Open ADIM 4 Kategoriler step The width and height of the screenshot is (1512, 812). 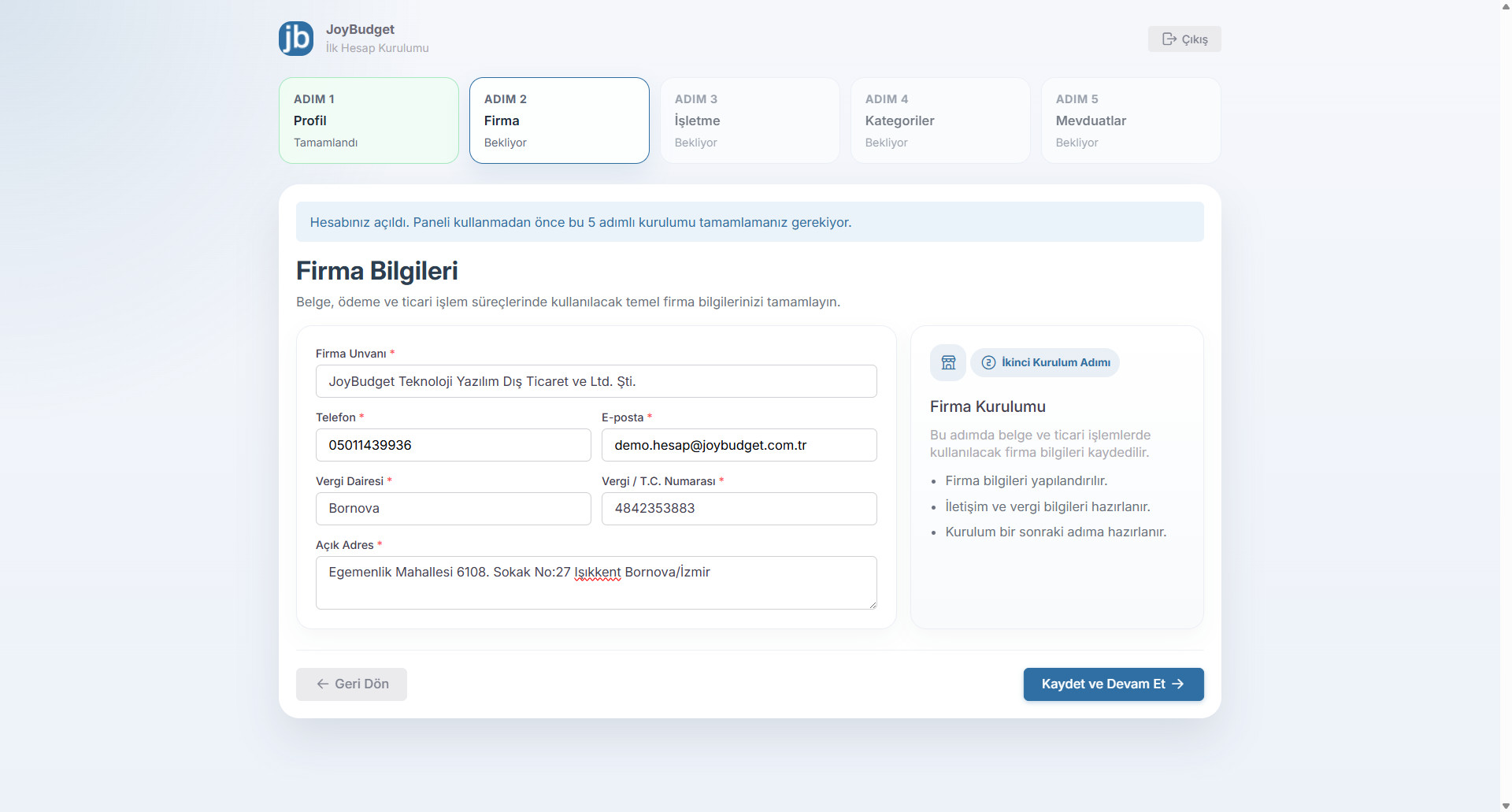click(x=940, y=121)
